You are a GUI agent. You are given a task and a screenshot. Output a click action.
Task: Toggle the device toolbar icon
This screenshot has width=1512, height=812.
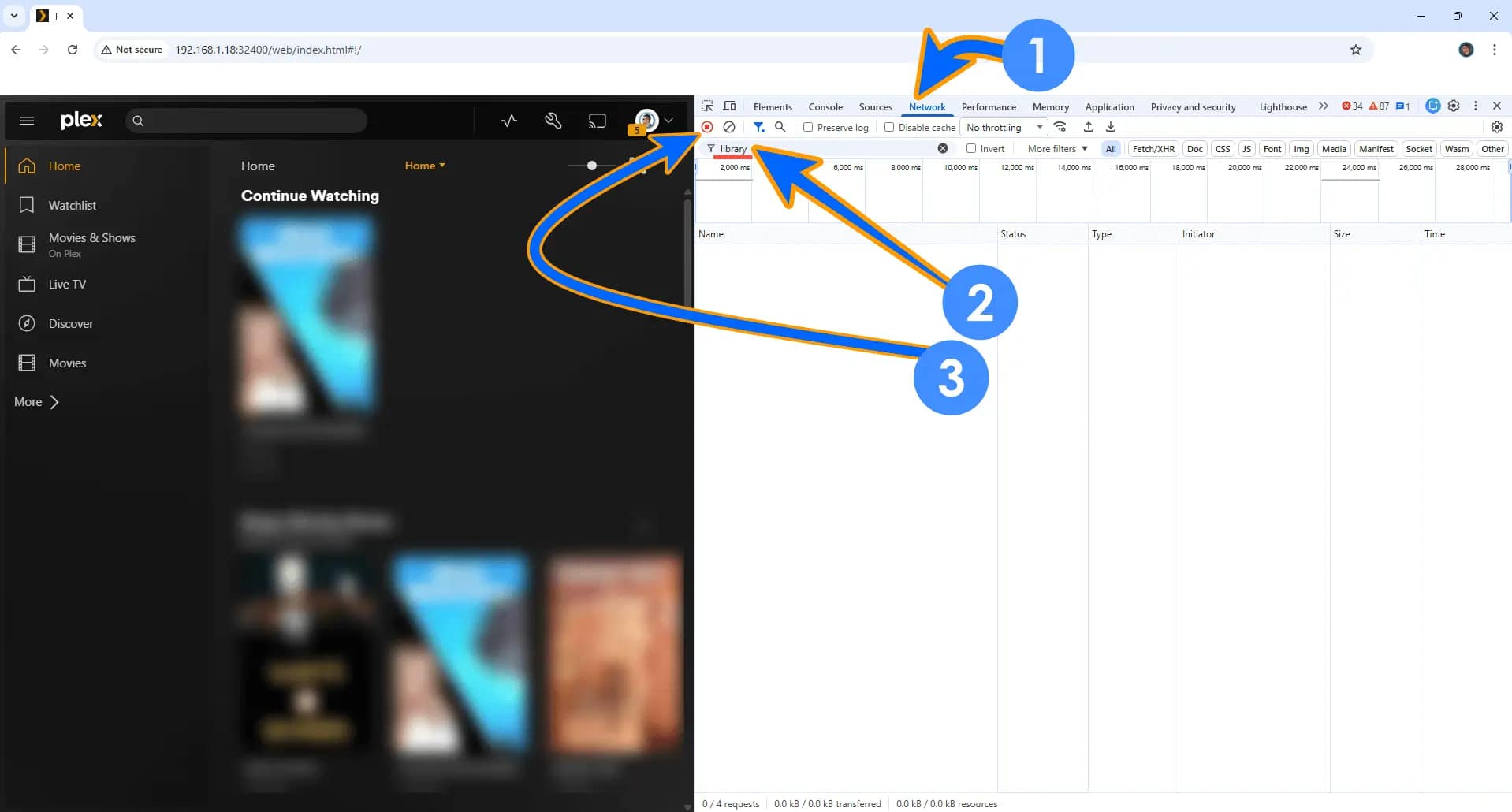pyautogui.click(x=730, y=106)
